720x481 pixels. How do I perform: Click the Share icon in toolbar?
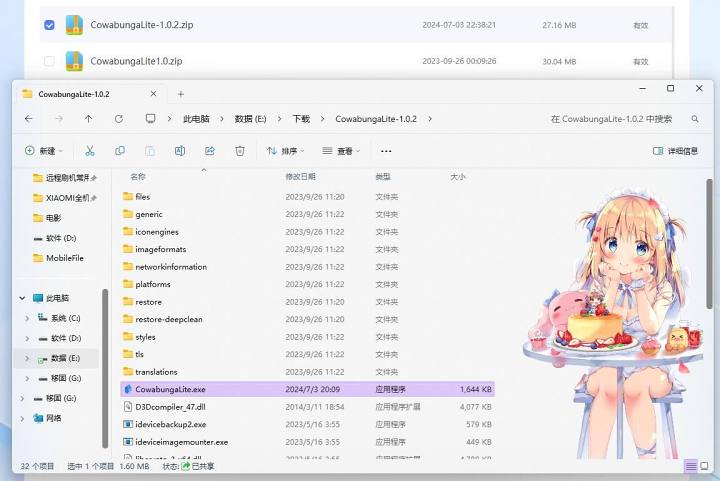tap(210, 151)
